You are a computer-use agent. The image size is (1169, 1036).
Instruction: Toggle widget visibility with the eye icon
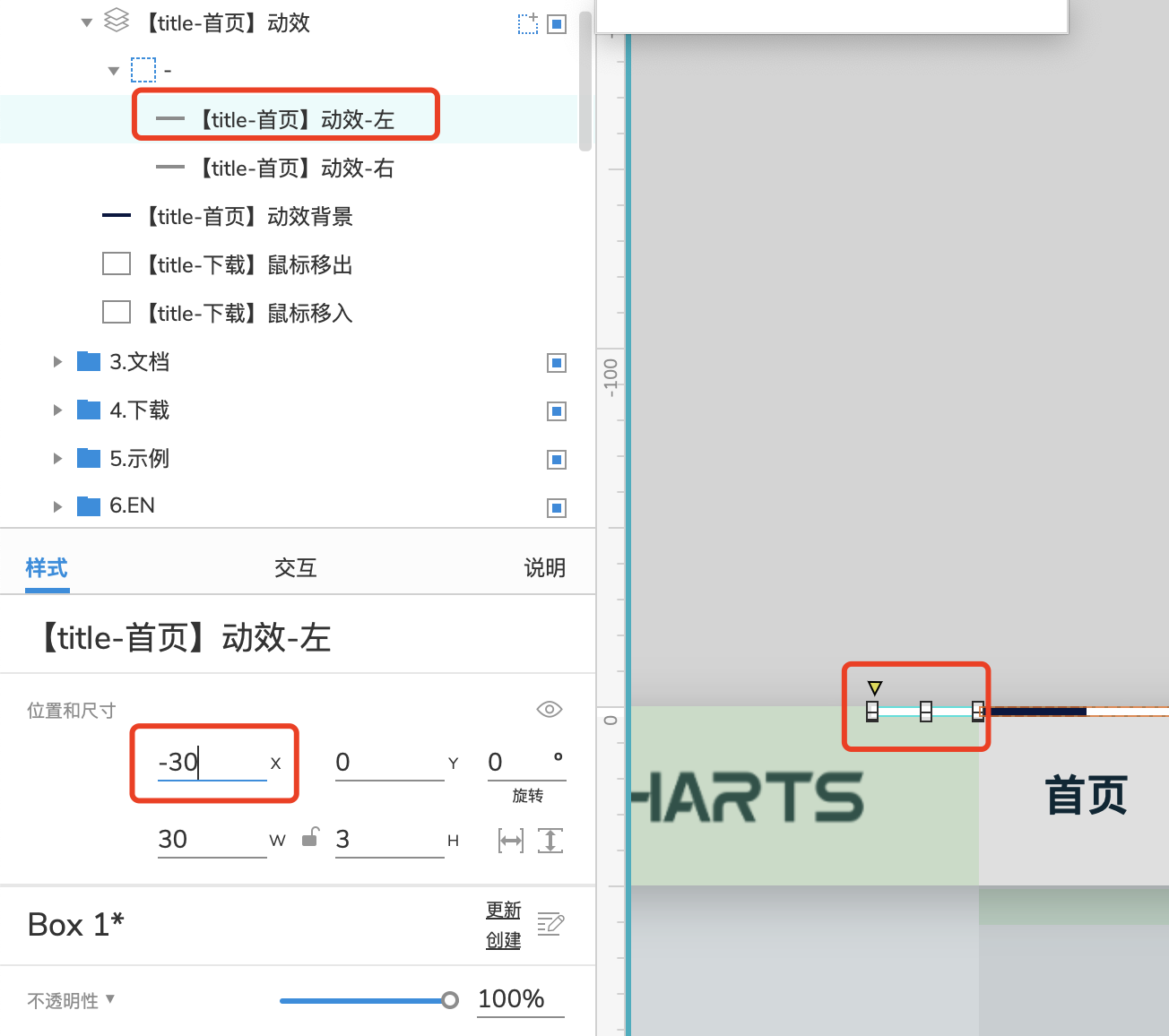coord(550,709)
